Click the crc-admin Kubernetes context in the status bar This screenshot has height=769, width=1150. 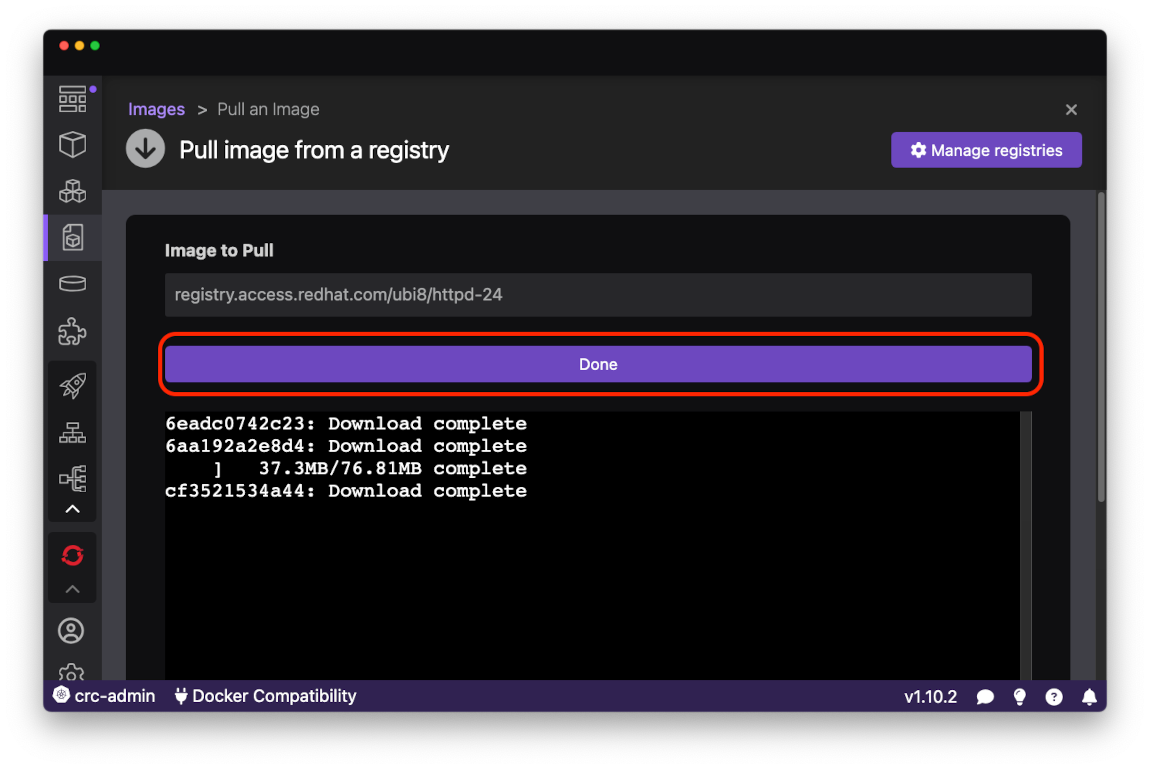point(104,696)
